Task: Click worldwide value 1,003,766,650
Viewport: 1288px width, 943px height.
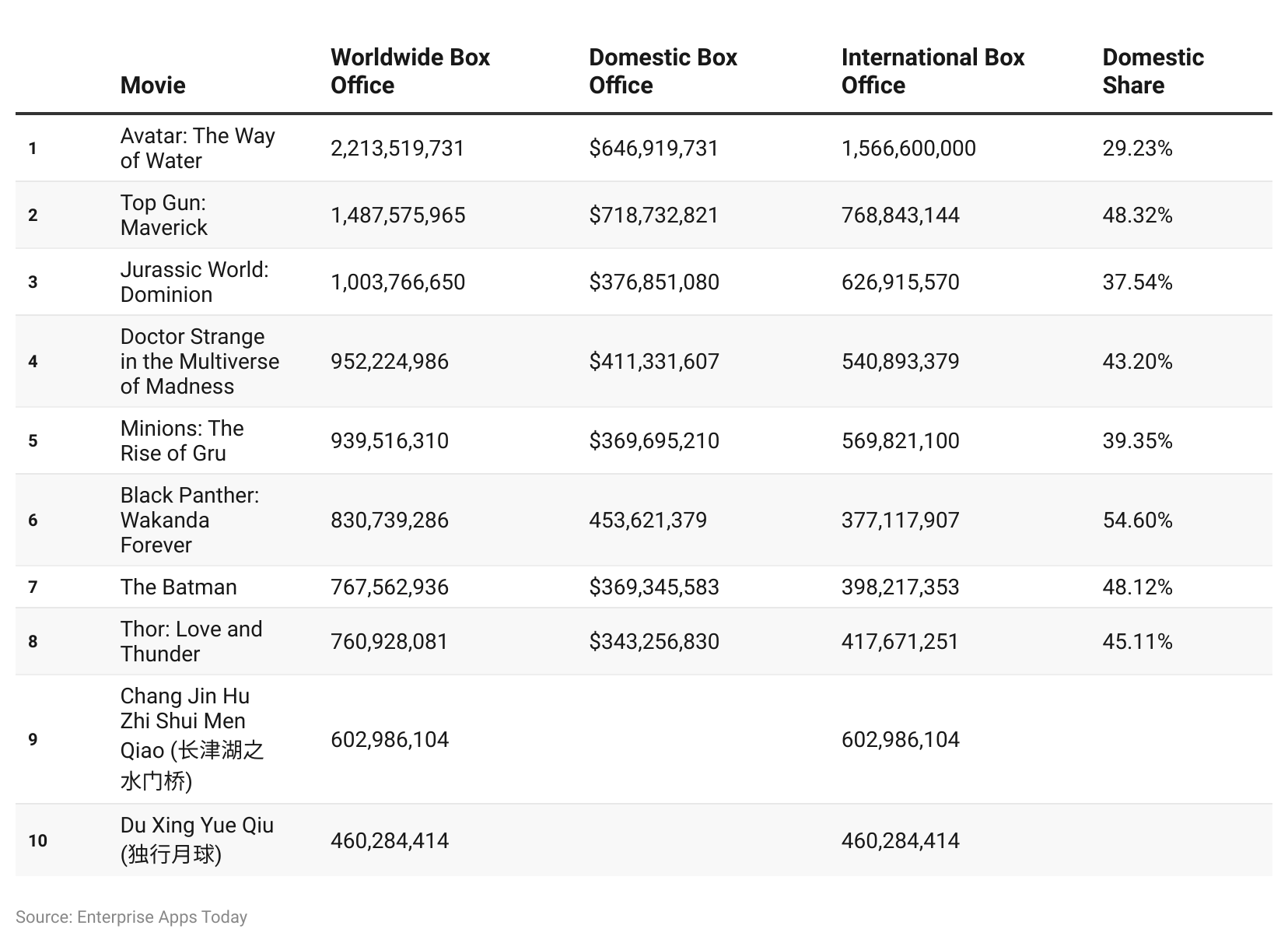Action: (x=398, y=282)
